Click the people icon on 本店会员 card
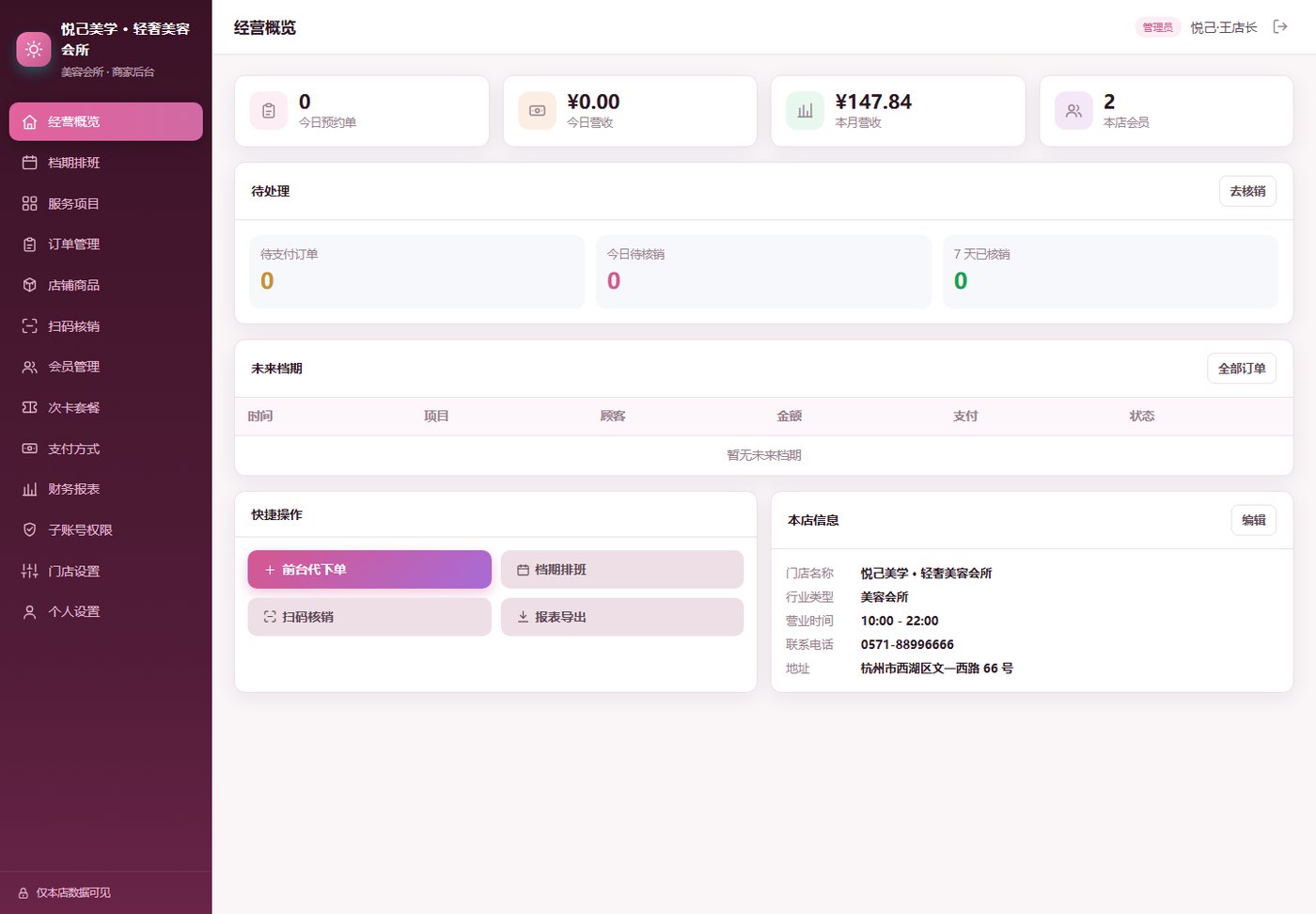The image size is (1316, 914). (x=1073, y=111)
